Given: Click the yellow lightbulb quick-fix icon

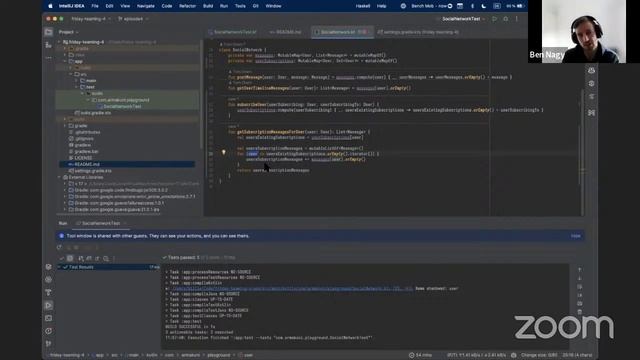Looking at the screenshot, I should coord(223,153).
